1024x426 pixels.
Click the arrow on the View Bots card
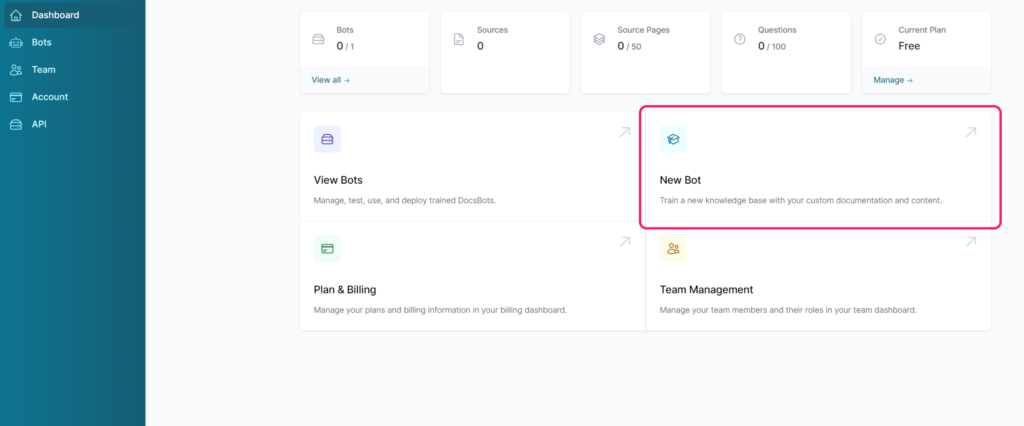click(x=625, y=132)
